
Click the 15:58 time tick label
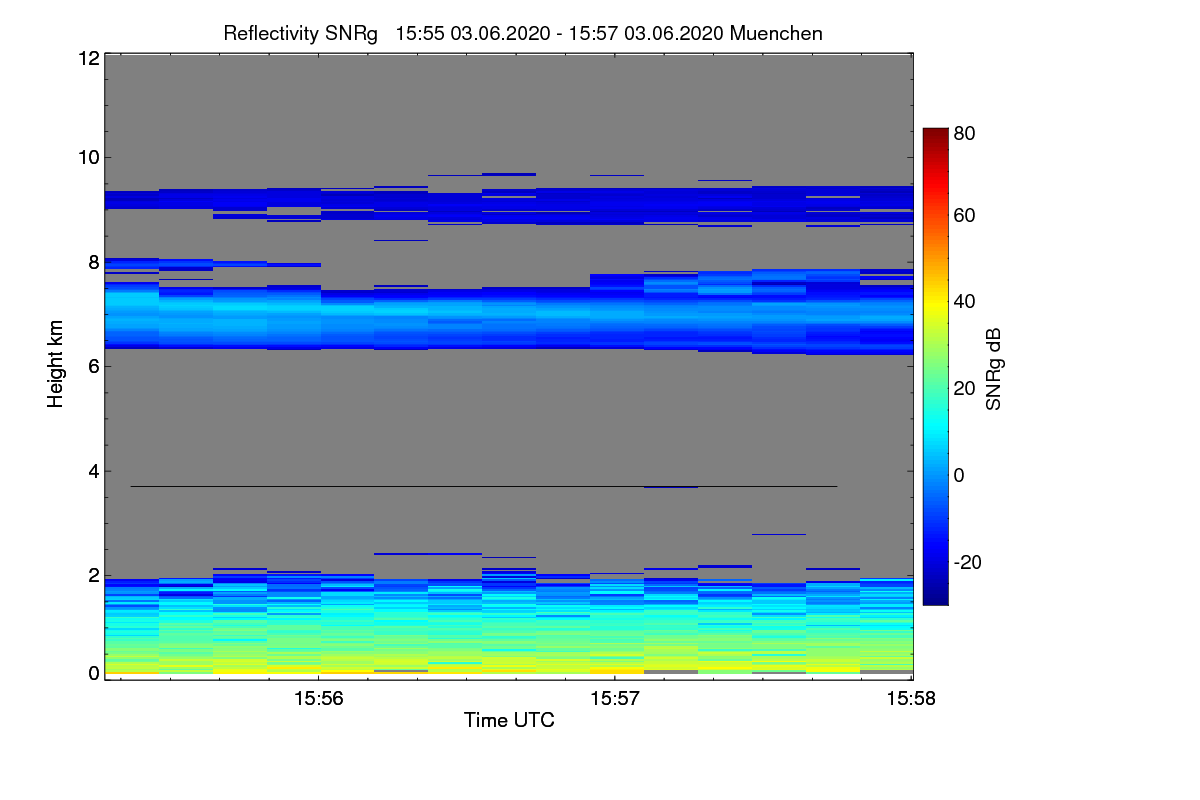912,698
